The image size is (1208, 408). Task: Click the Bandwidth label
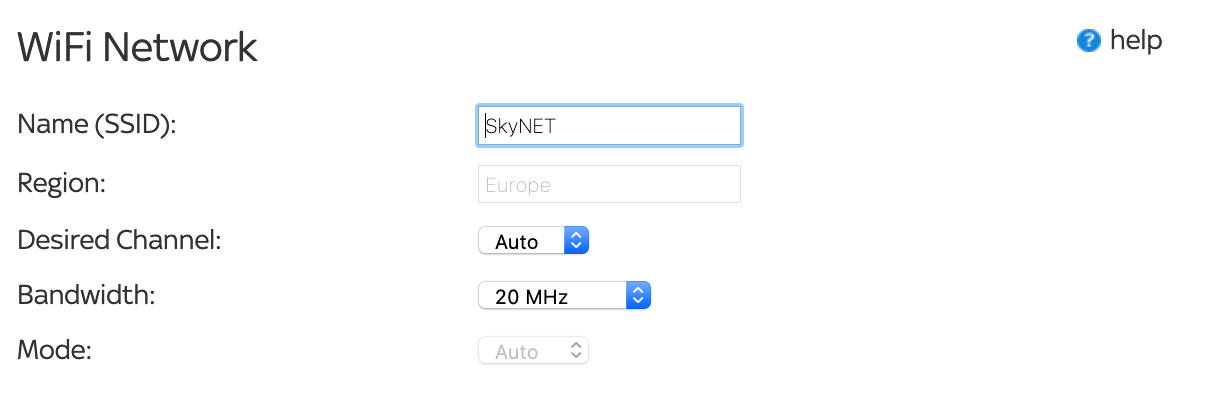coord(85,295)
